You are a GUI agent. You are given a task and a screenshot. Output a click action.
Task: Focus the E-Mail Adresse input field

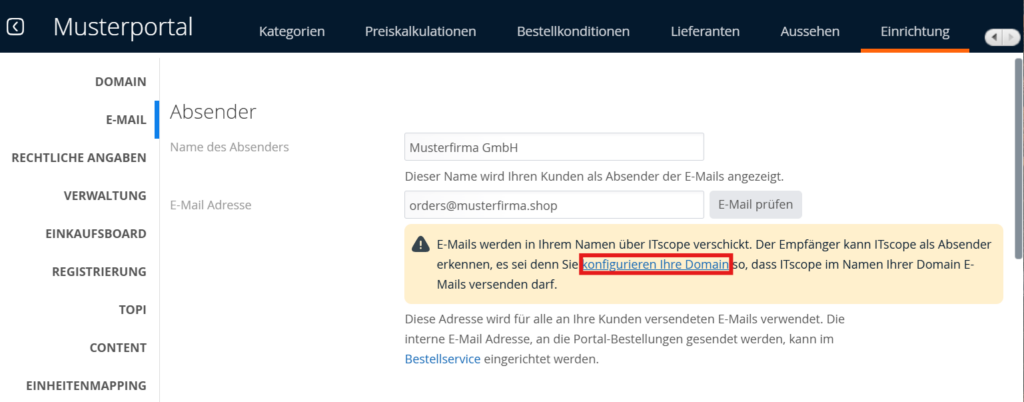click(x=554, y=205)
